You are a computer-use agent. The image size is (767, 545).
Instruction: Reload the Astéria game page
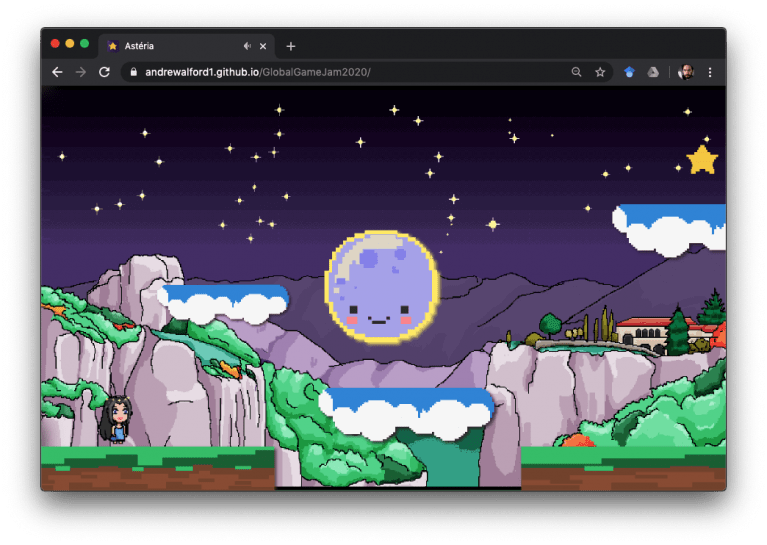[x=104, y=72]
